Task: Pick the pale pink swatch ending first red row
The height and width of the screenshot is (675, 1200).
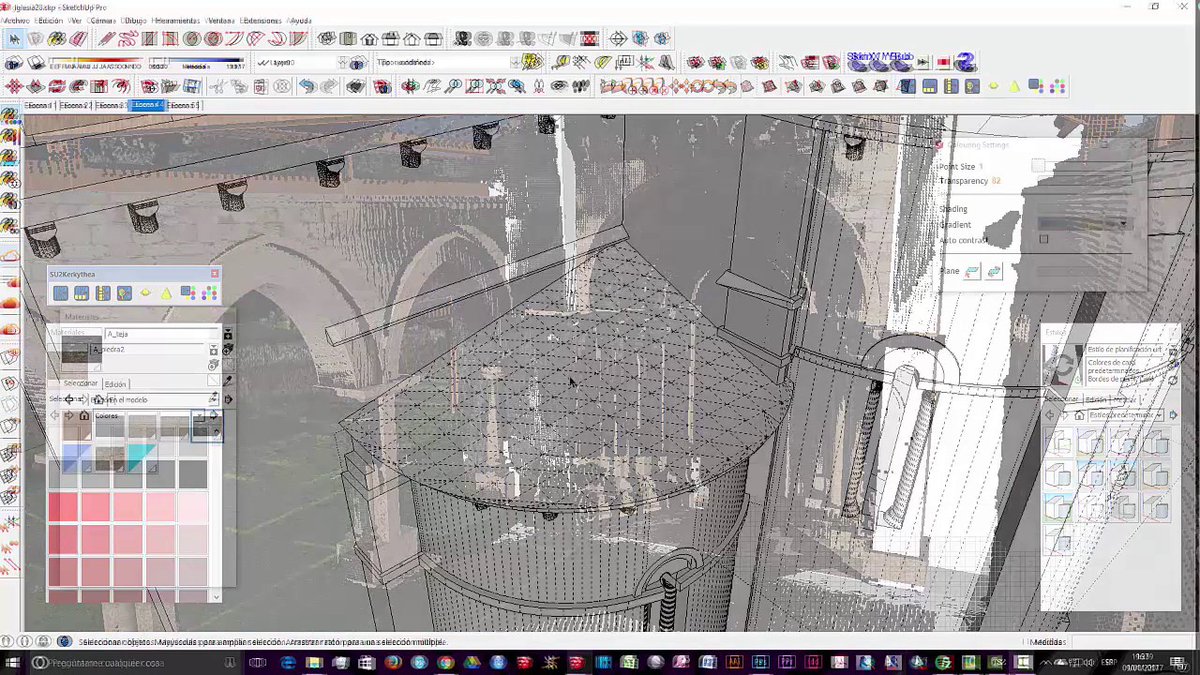Action: click(191, 507)
